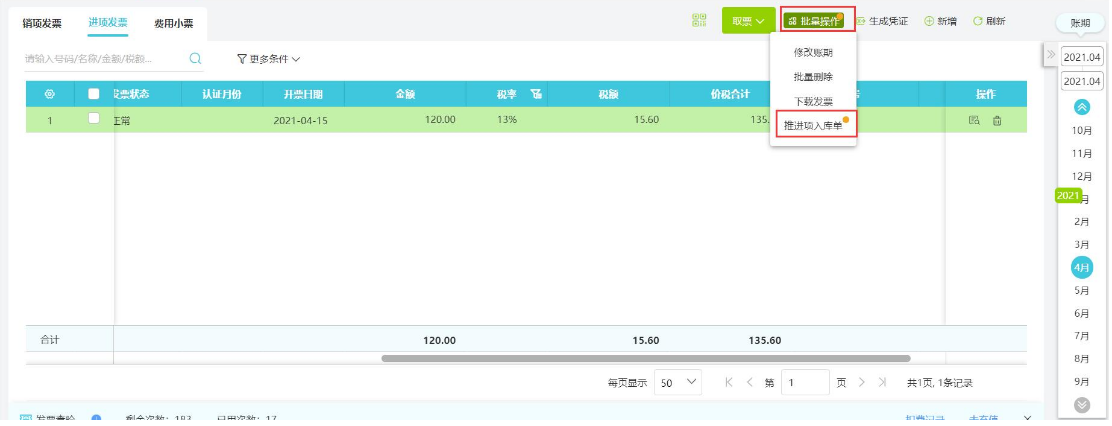The height and width of the screenshot is (426, 1112).
Task: Choose 推进项入库单 from the batch menu
Action: [x=813, y=125]
